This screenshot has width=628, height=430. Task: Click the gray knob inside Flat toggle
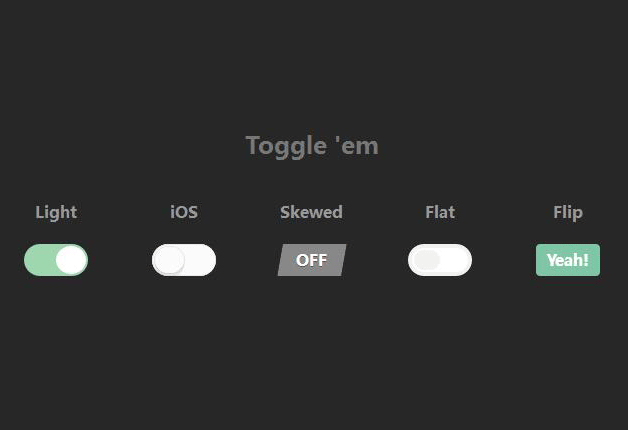(x=427, y=260)
